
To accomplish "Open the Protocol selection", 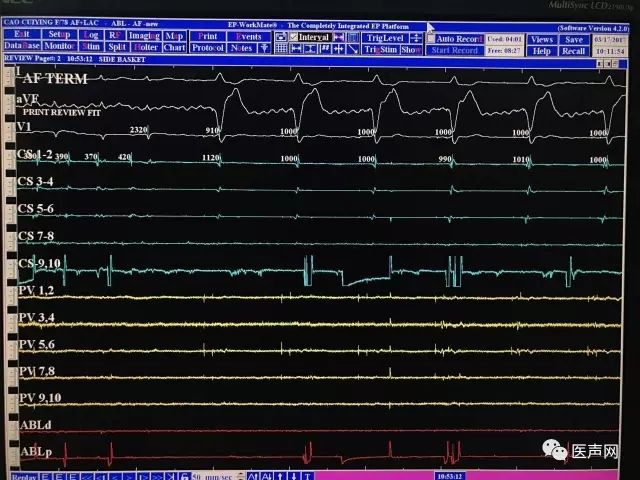I will pos(208,48).
